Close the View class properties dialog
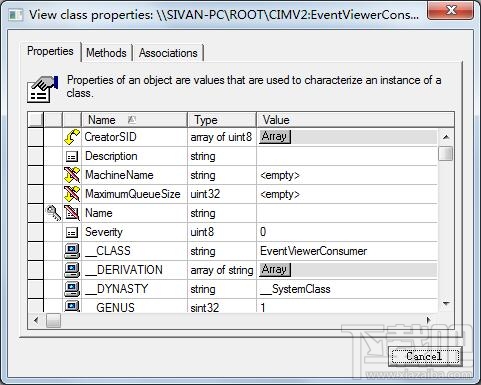This screenshot has width=481, height=385. pyautogui.click(x=450, y=11)
